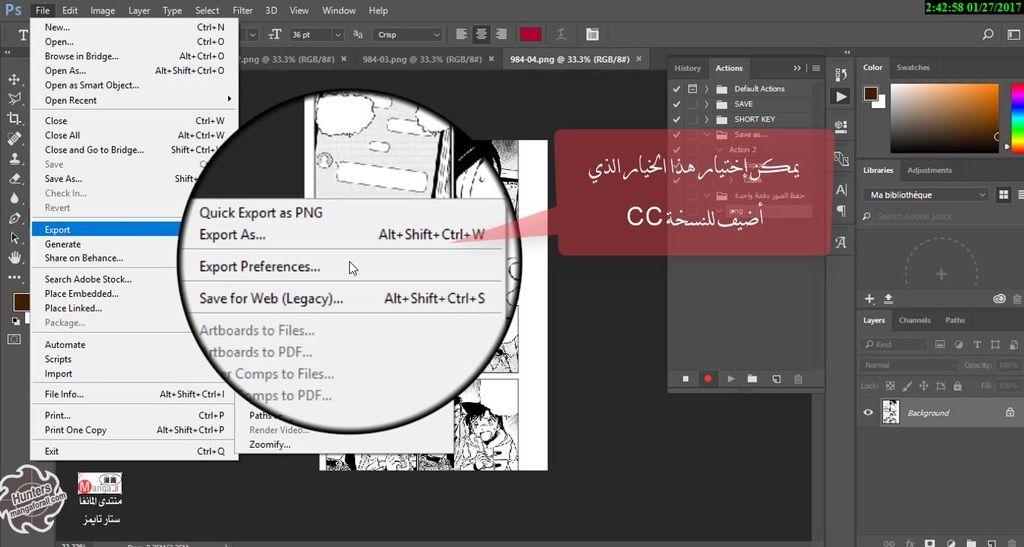Select the Move tool in toolbox
Viewport: 1024px width, 547px height.
[14, 80]
